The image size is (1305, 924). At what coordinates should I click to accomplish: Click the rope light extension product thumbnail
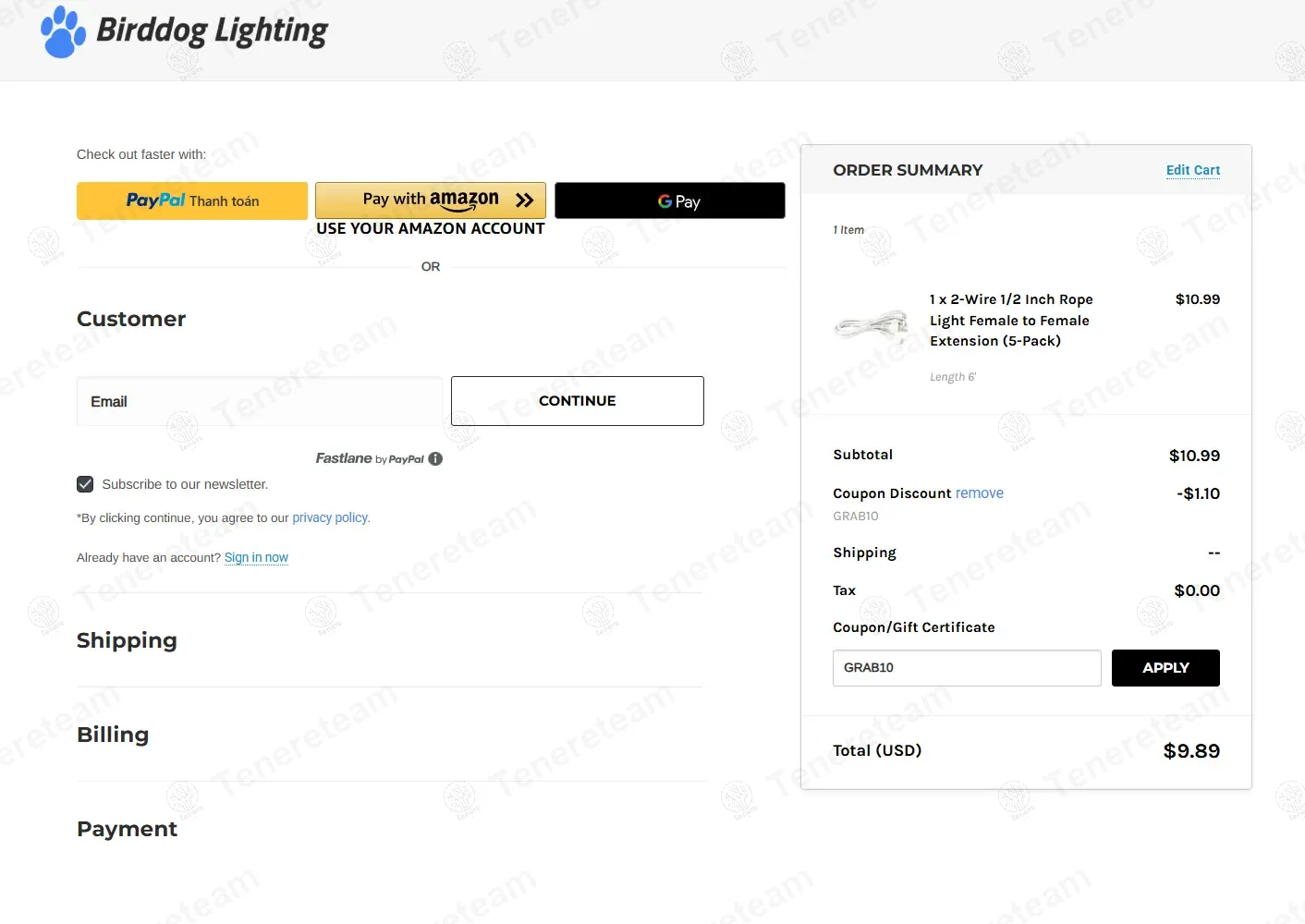(x=872, y=325)
